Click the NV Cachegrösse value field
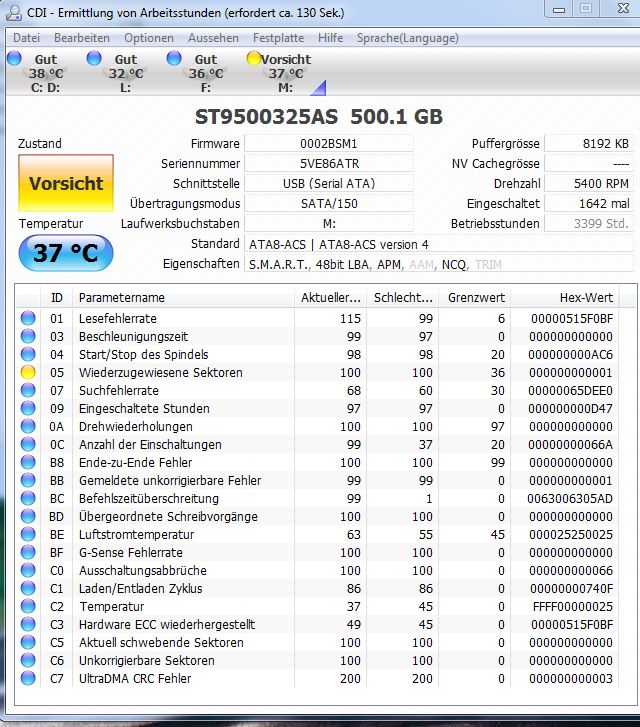Image resolution: width=640 pixels, height=727 pixels. [x=589, y=163]
